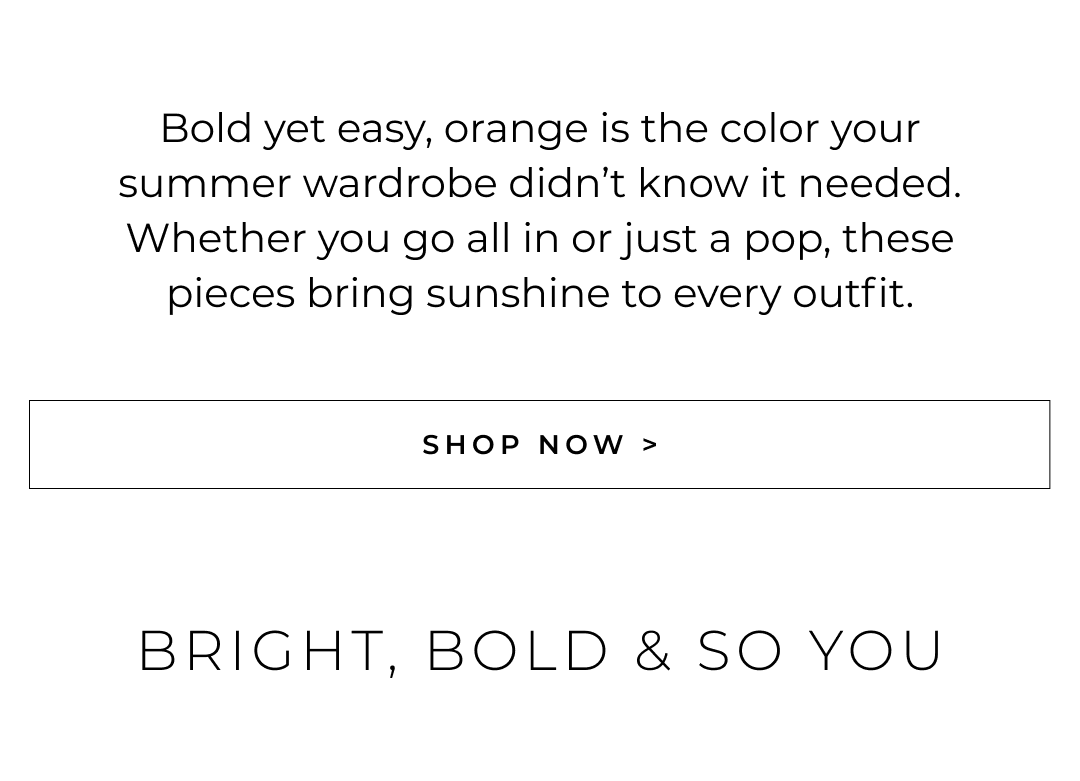The height and width of the screenshot is (781, 1080).
Task: Click the > arrow beside SHOP NOW
Action: click(651, 445)
